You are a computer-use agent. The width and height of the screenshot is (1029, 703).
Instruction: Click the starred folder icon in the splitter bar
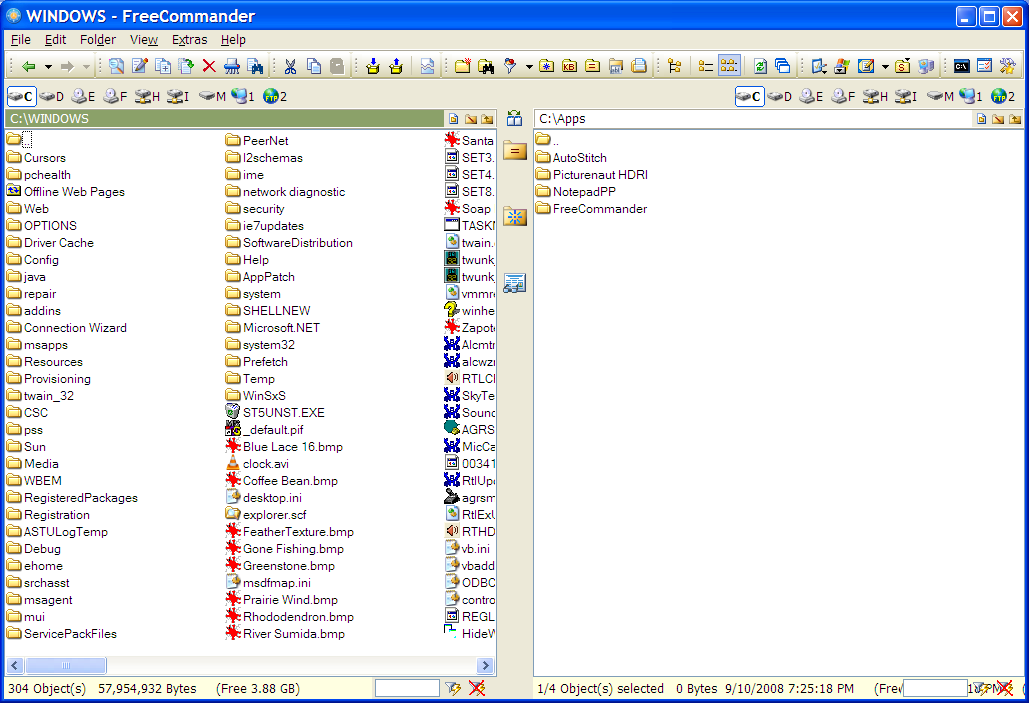(515, 217)
